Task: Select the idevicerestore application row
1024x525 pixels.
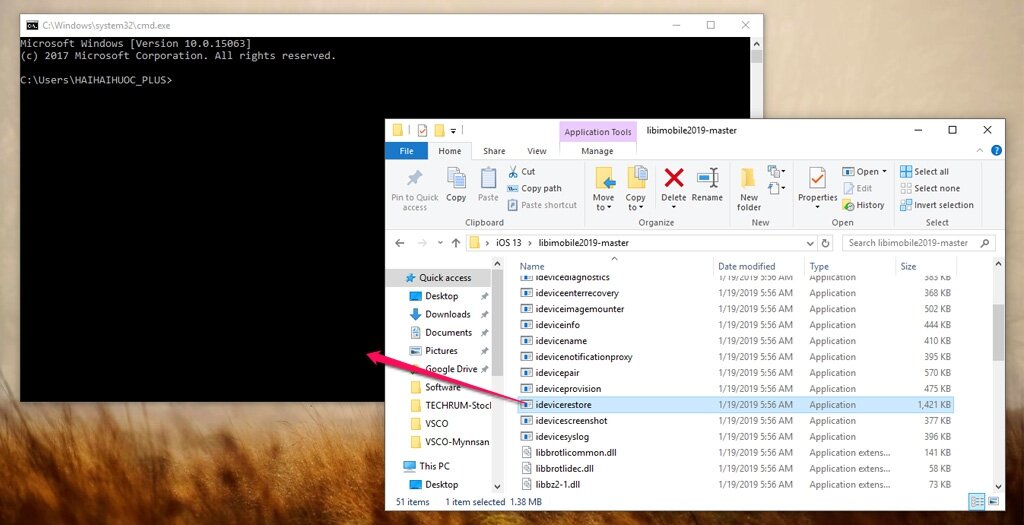Action: [735, 405]
